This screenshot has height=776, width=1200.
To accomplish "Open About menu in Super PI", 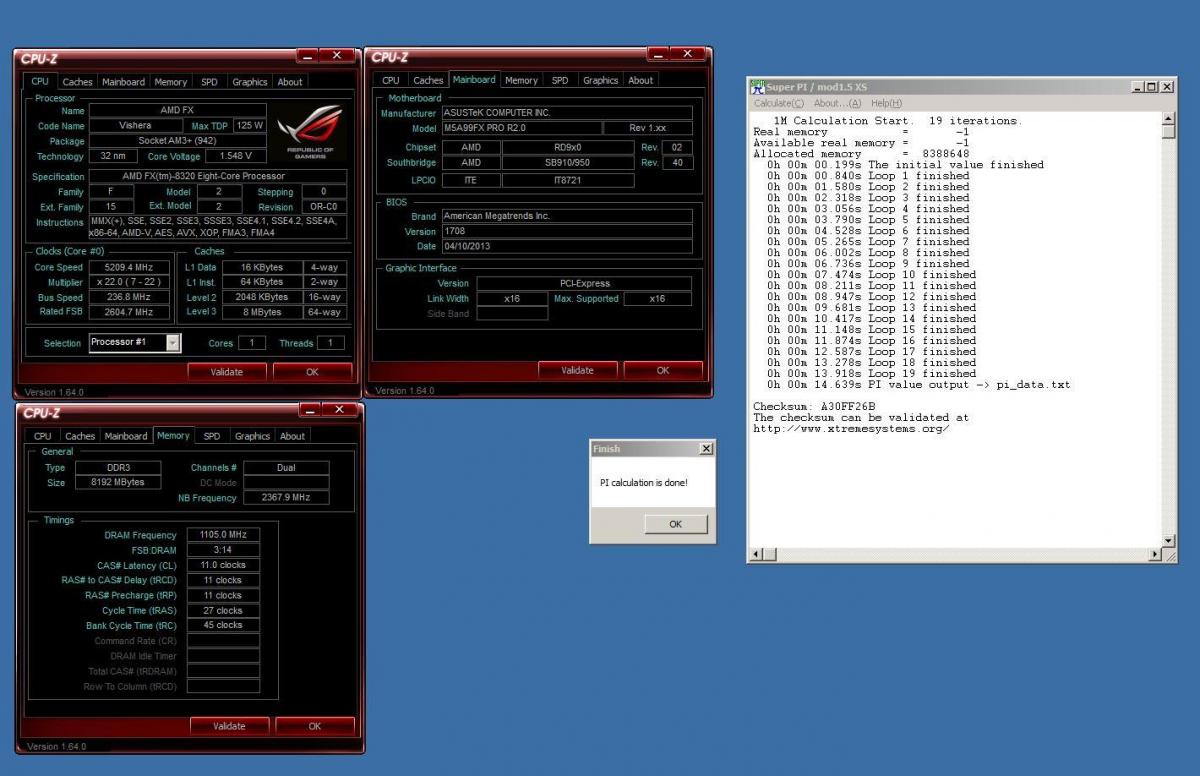I will click(838, 103).
